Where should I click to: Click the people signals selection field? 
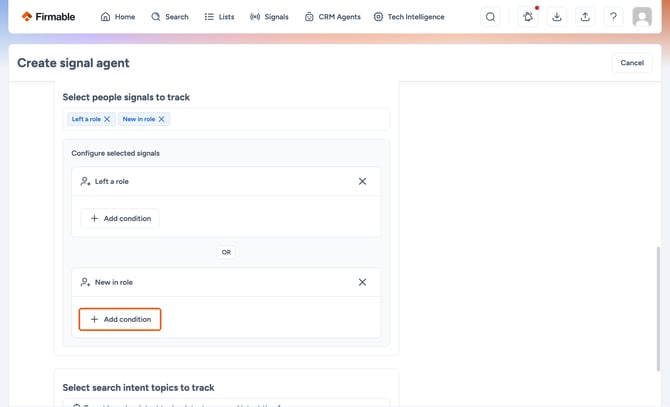click(226, 119)
